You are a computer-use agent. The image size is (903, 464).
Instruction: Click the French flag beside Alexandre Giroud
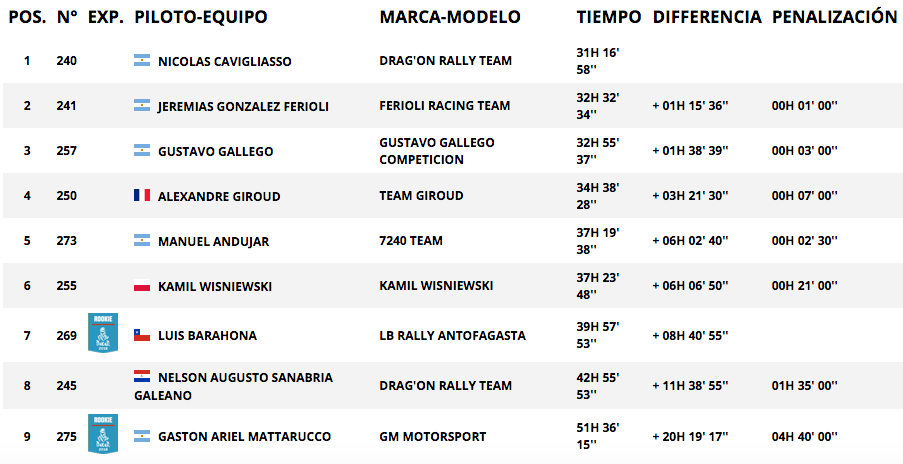click(142, 195)
